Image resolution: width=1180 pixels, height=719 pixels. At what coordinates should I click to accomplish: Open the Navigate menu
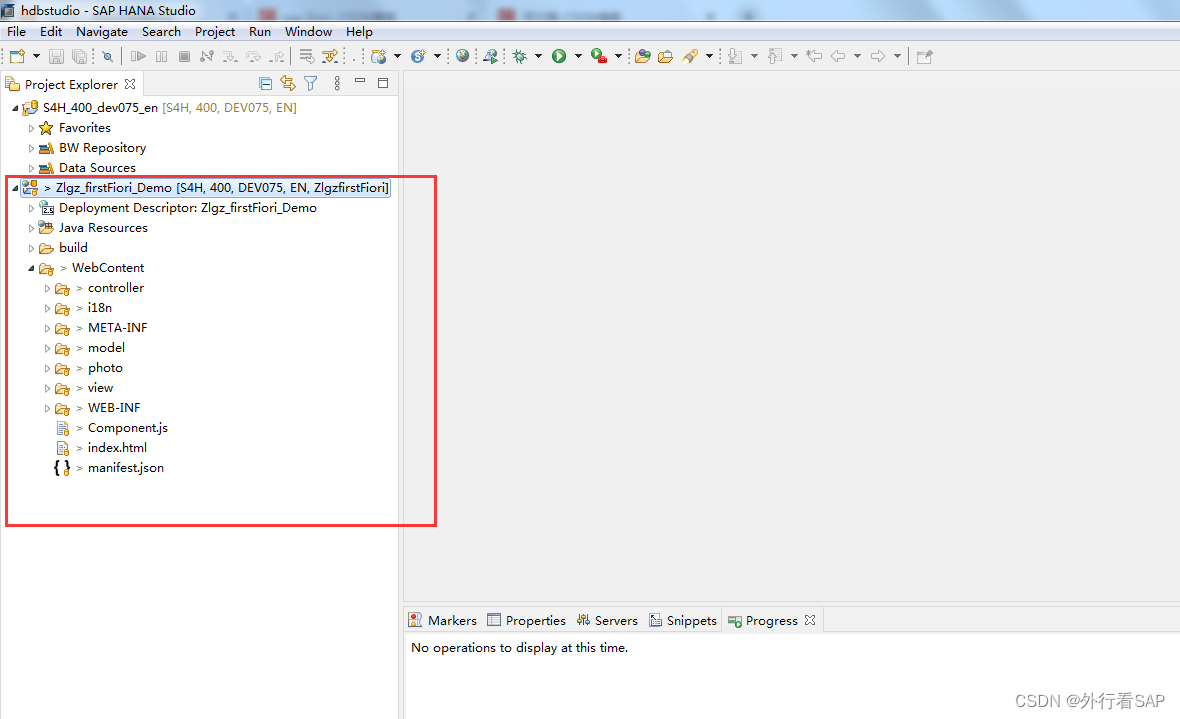(102, 32)
